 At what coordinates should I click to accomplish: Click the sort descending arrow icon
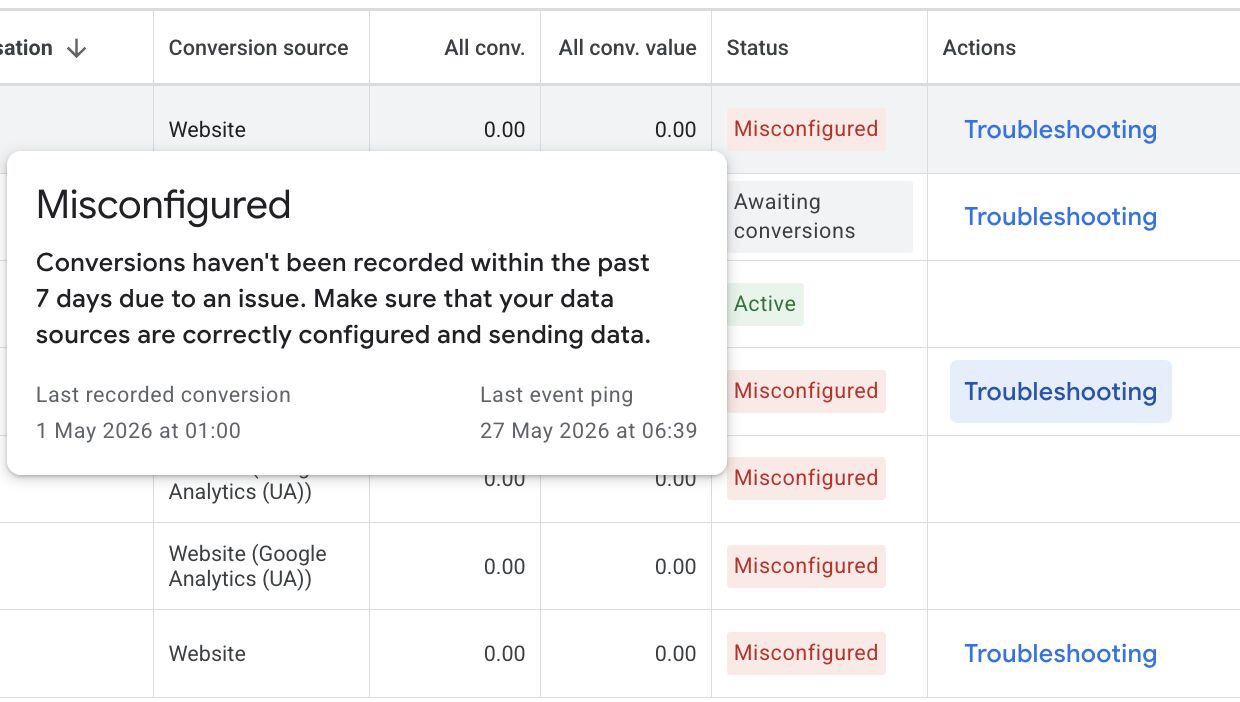pyautogui.click(x=76, y=48)
